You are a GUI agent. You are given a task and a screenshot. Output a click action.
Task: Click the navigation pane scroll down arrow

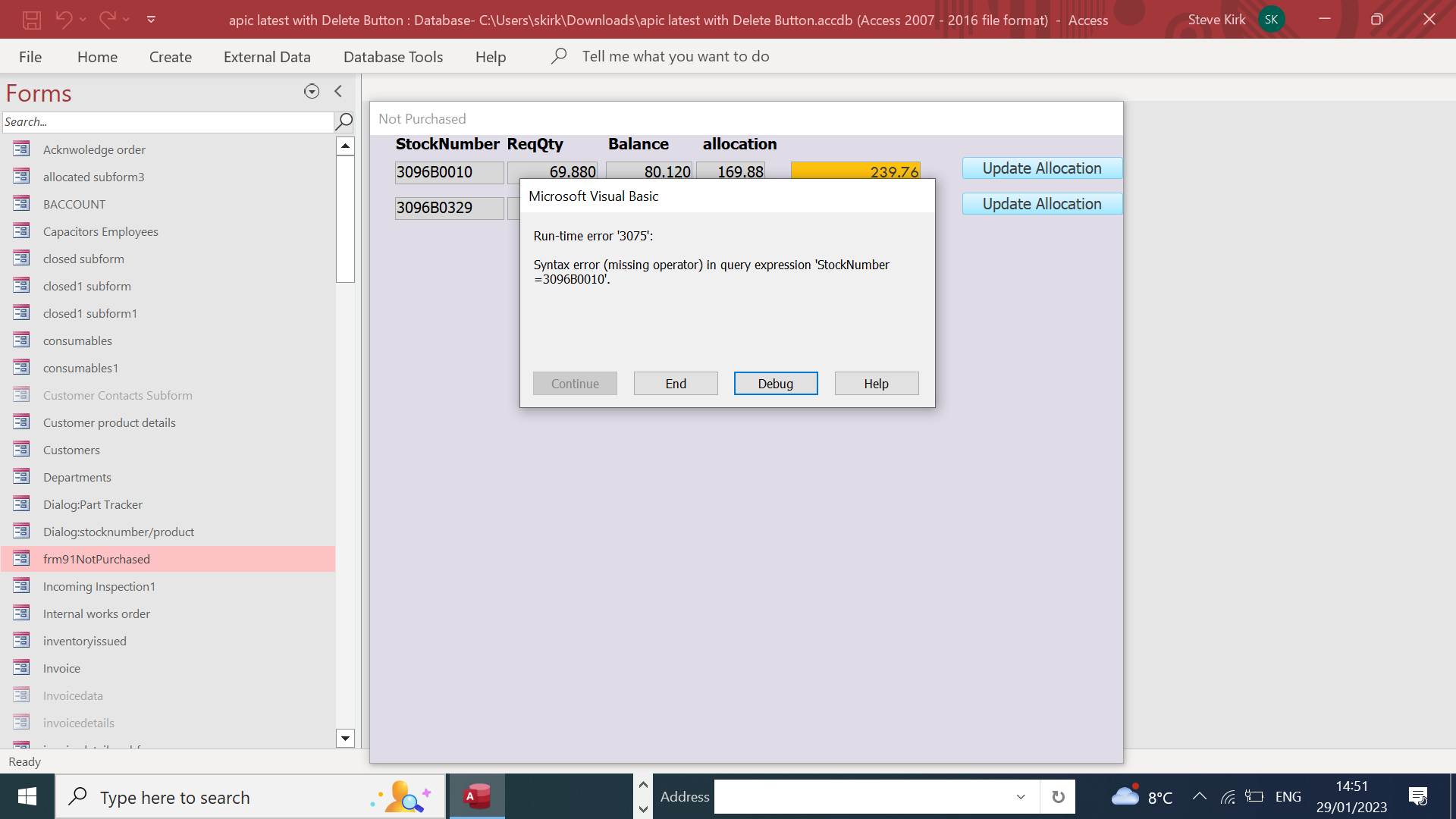(345, 738)
